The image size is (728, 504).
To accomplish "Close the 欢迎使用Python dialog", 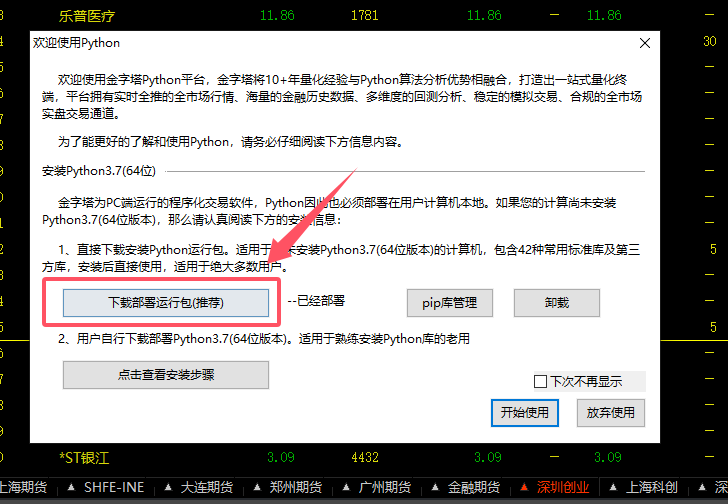I will pyautogui.click(x=644, y=43).
